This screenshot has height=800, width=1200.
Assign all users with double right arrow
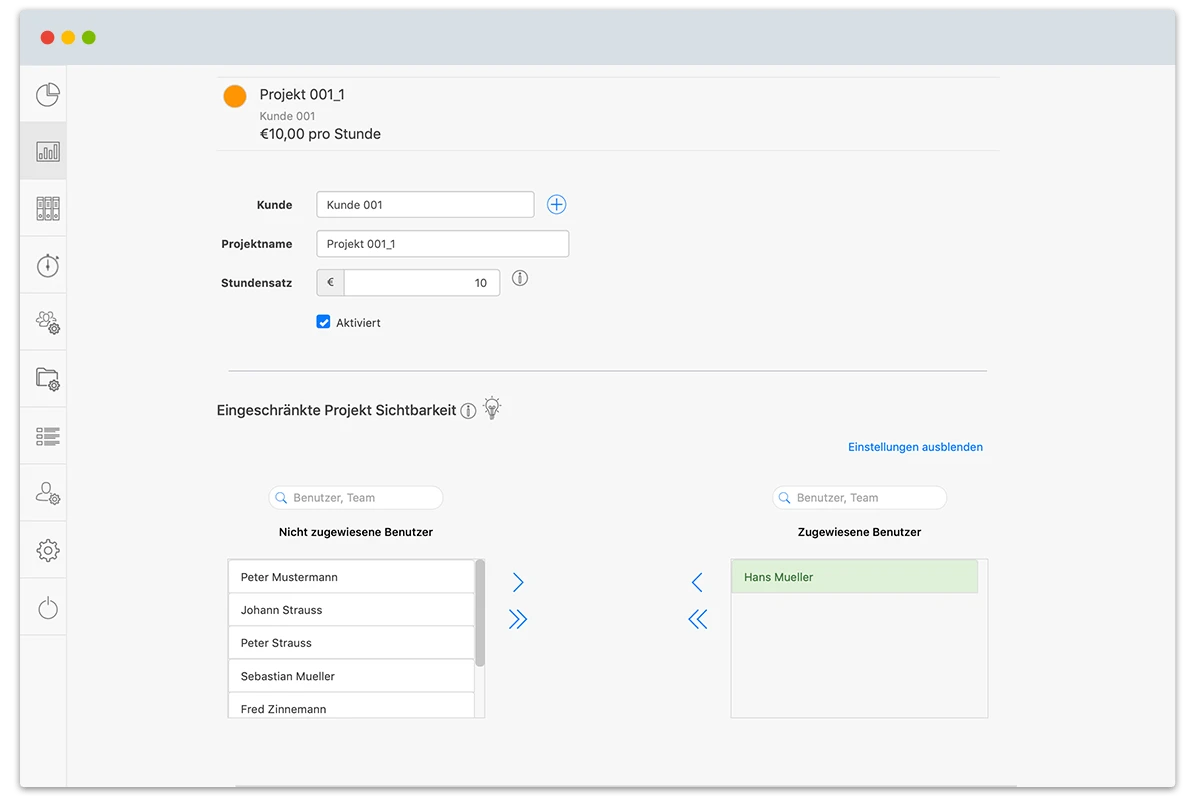518,620
